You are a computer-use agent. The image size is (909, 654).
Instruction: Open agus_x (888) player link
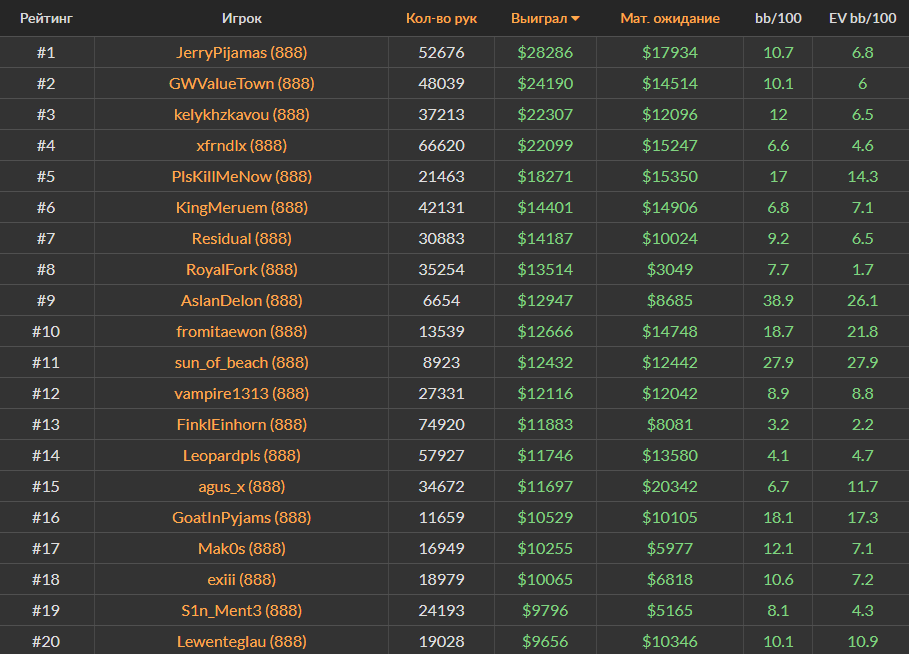(x=241, y=486)
